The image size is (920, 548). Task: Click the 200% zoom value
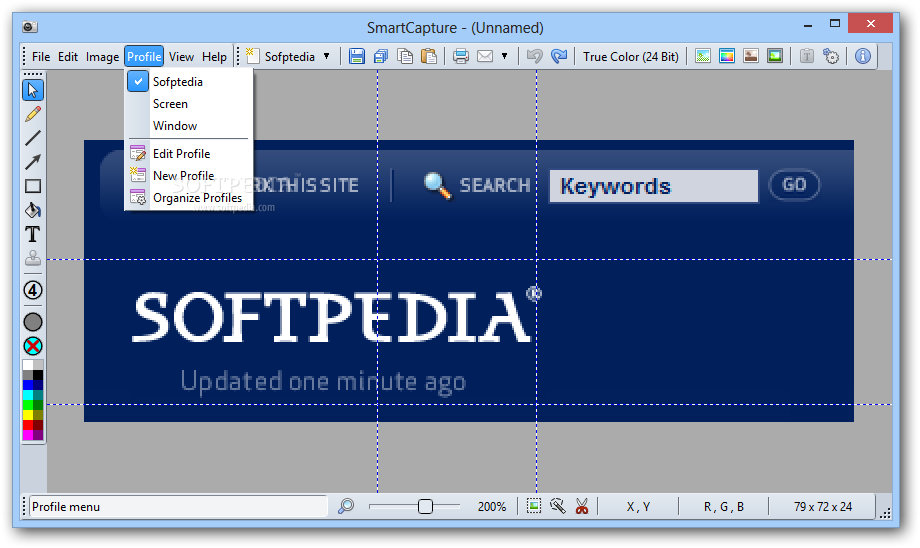coord(492,506)
